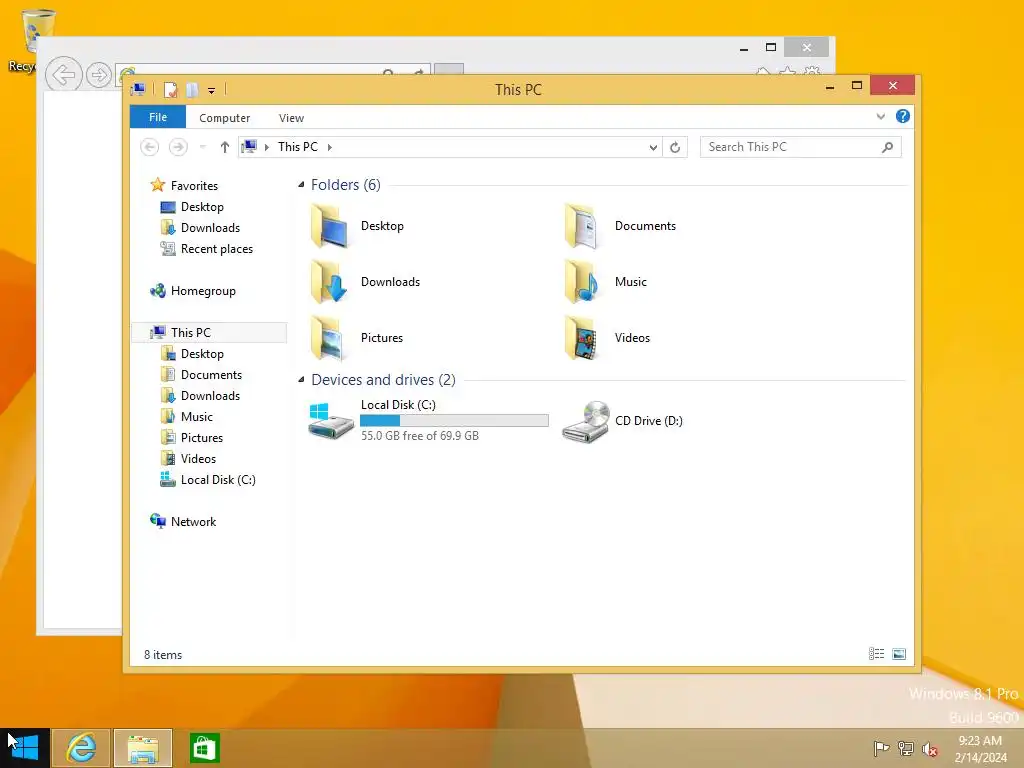Click the Forward navigation arrow in This PC
This screenshot has width=1024, height=768.
tap(178, 147)
